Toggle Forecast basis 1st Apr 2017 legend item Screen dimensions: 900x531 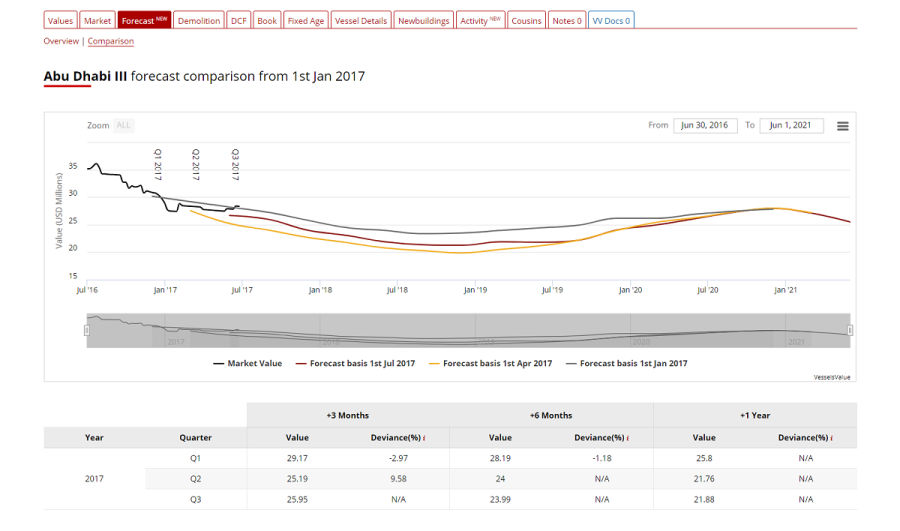(490, 364)
